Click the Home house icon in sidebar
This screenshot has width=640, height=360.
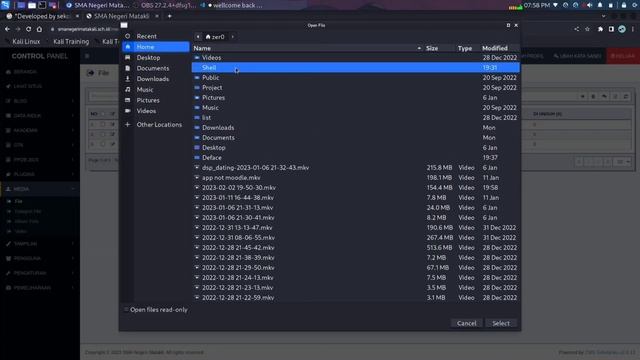point(128,47)
